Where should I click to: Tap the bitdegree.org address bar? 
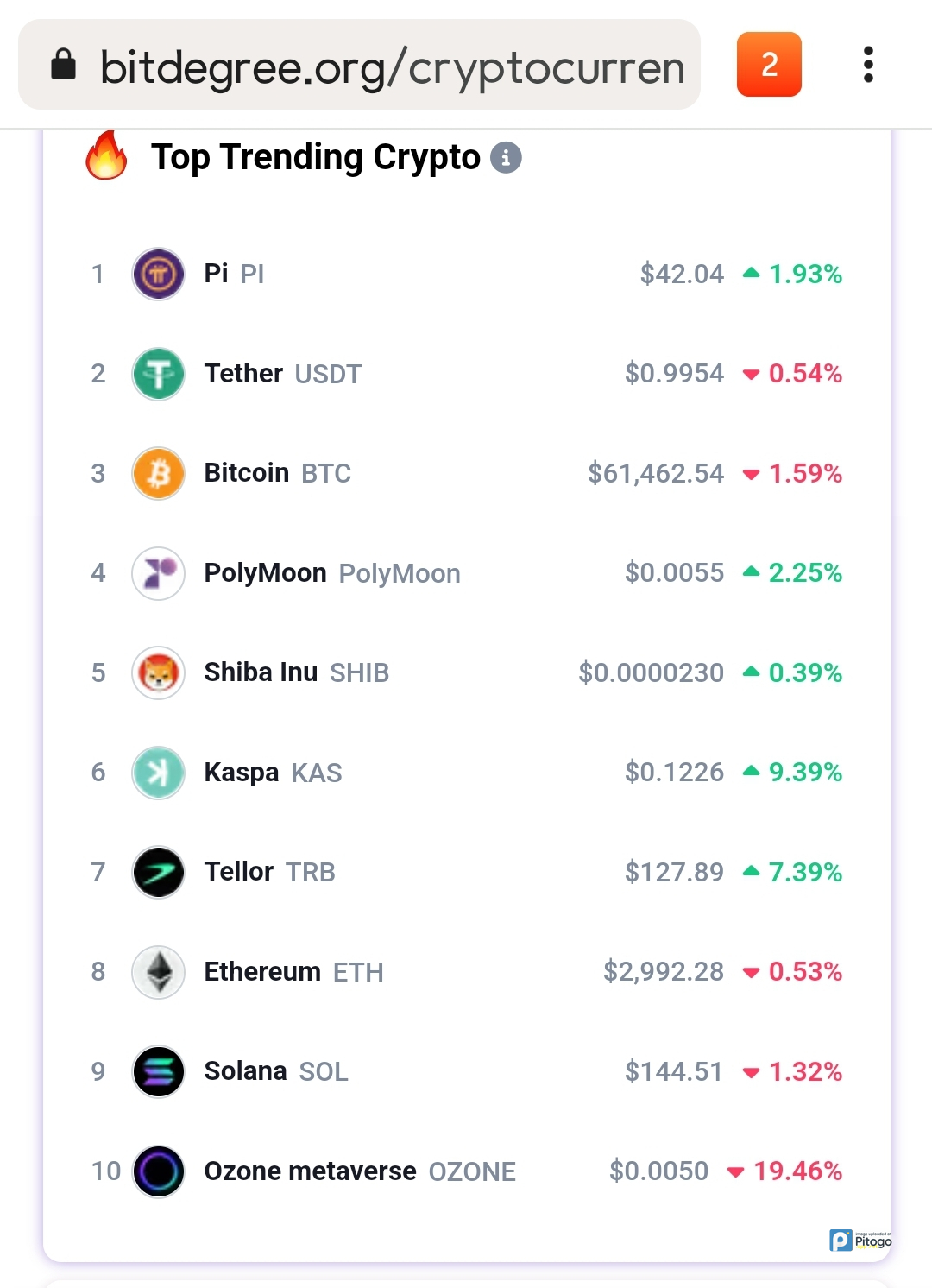390,66
